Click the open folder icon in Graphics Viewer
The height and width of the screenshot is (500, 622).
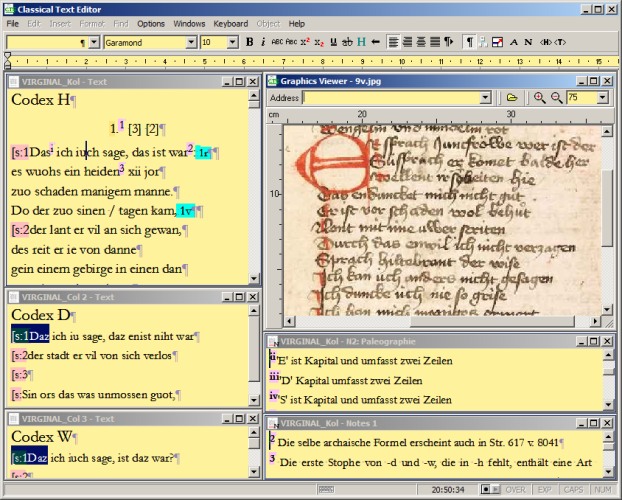coord(512,98)
